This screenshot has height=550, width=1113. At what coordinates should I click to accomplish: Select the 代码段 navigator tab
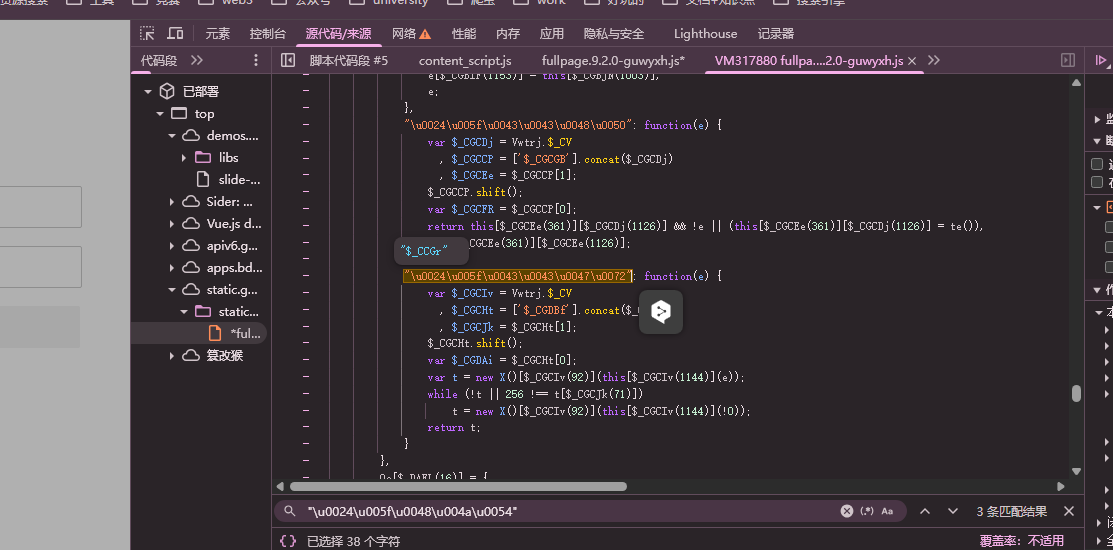point(159,60)
